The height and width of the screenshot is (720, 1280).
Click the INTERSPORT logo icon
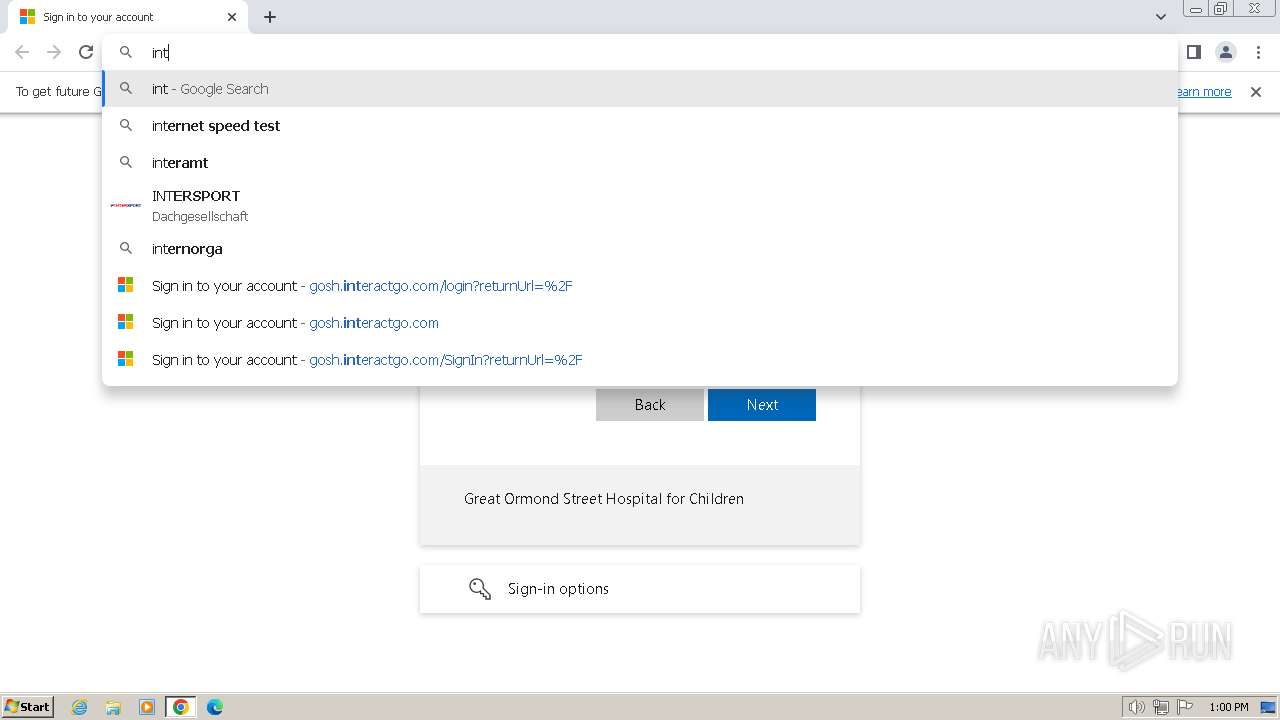pyautogui.click(x=126, y=205)
